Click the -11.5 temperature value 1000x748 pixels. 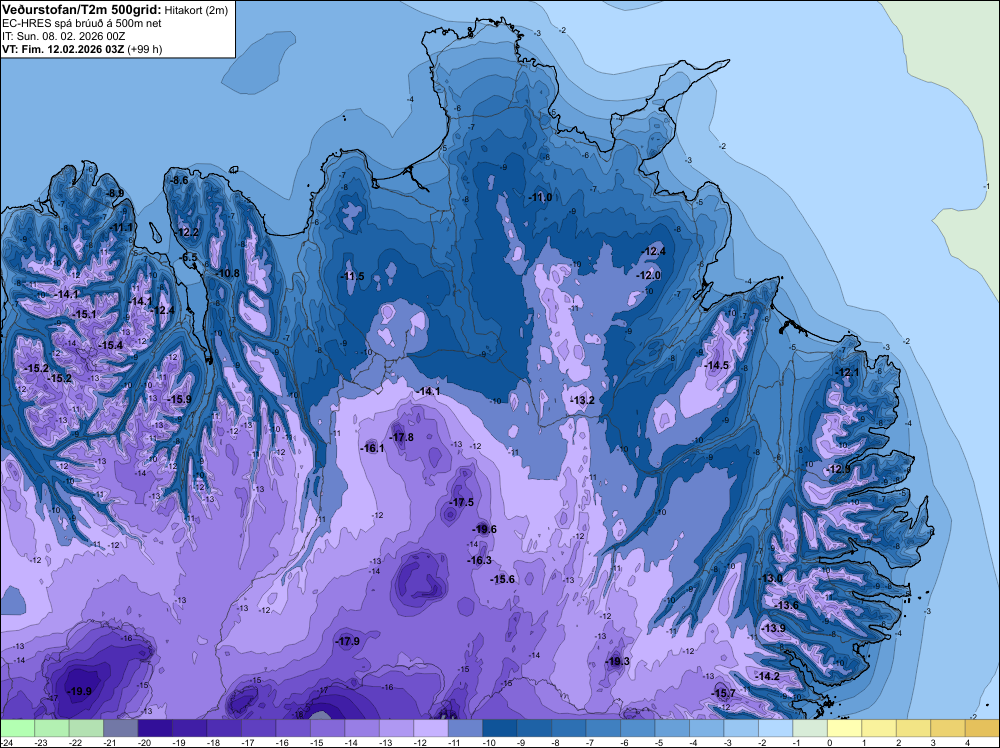353,276
